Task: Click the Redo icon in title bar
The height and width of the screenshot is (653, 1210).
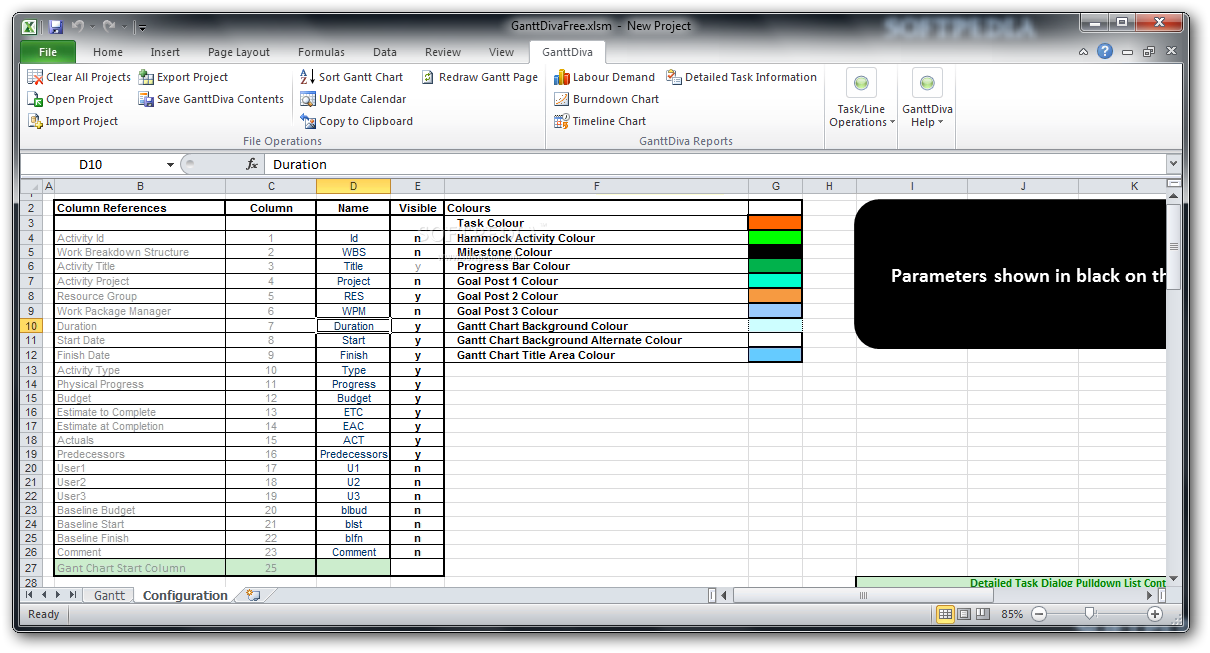Action: (x=108, y=27)
